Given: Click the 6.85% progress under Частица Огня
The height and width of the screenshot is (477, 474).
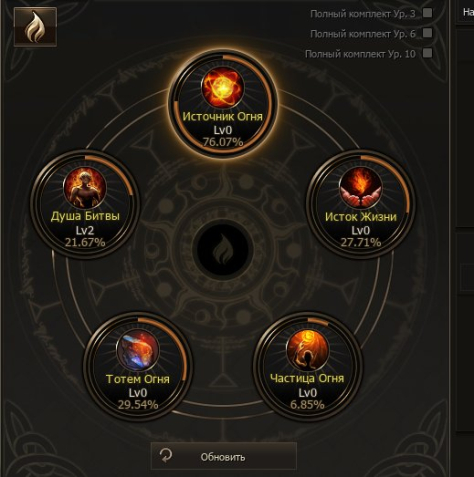Looking at the screenshot, I should (x=307, y=405).
